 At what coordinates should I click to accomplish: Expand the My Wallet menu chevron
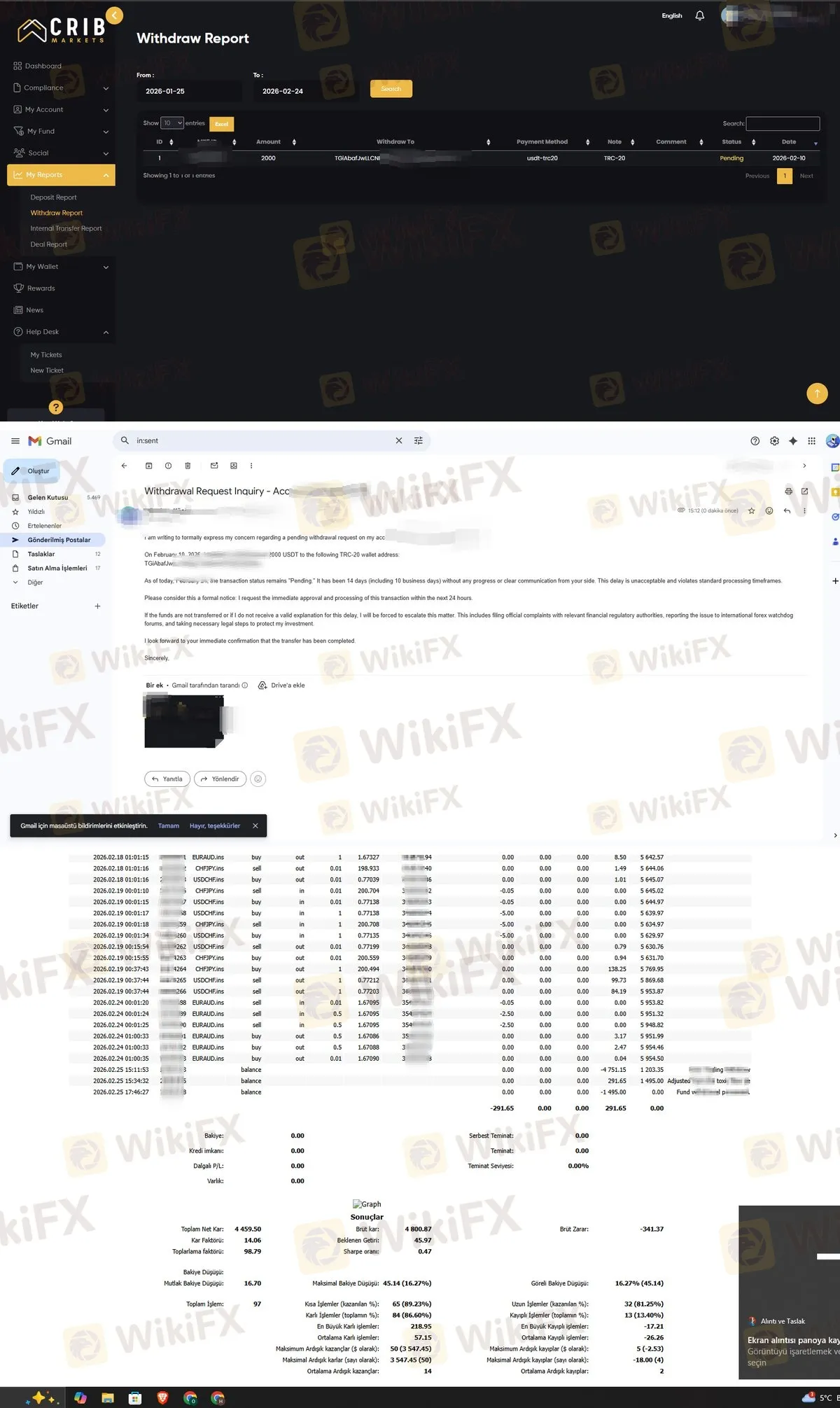pos(106,267)
